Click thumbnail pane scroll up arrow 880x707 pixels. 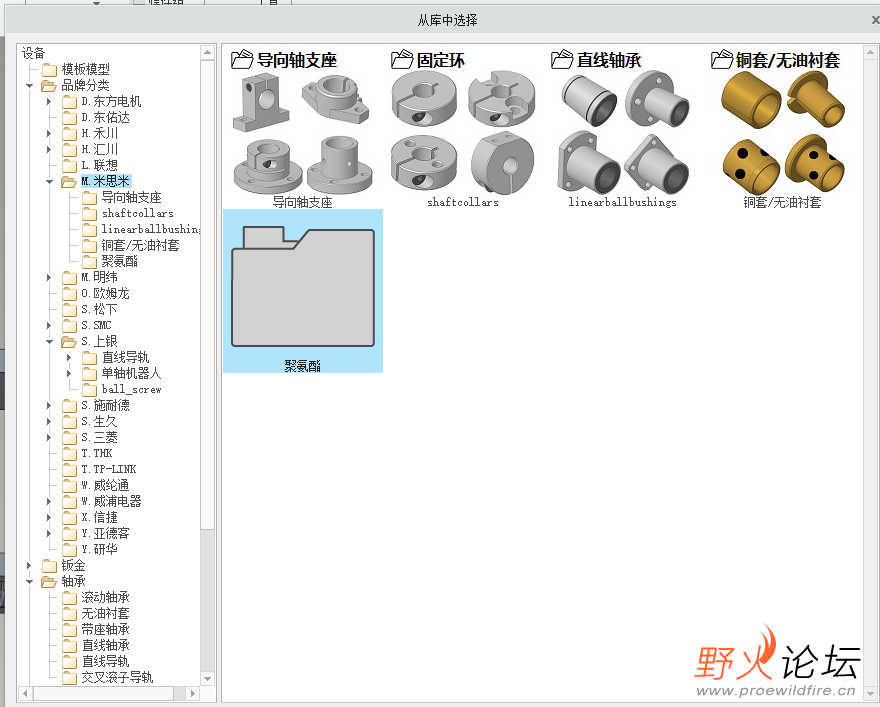tap(870, 53)
